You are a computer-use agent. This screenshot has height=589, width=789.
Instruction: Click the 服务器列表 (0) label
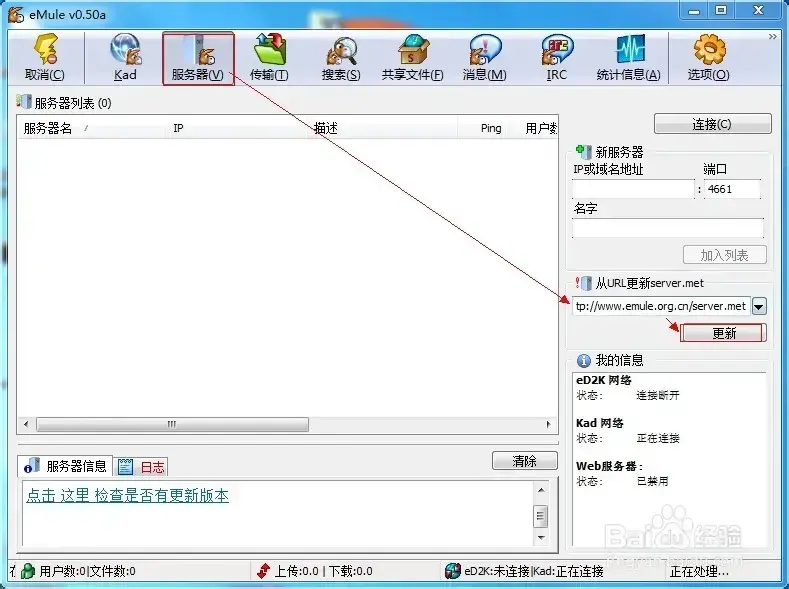pos(73,103)
